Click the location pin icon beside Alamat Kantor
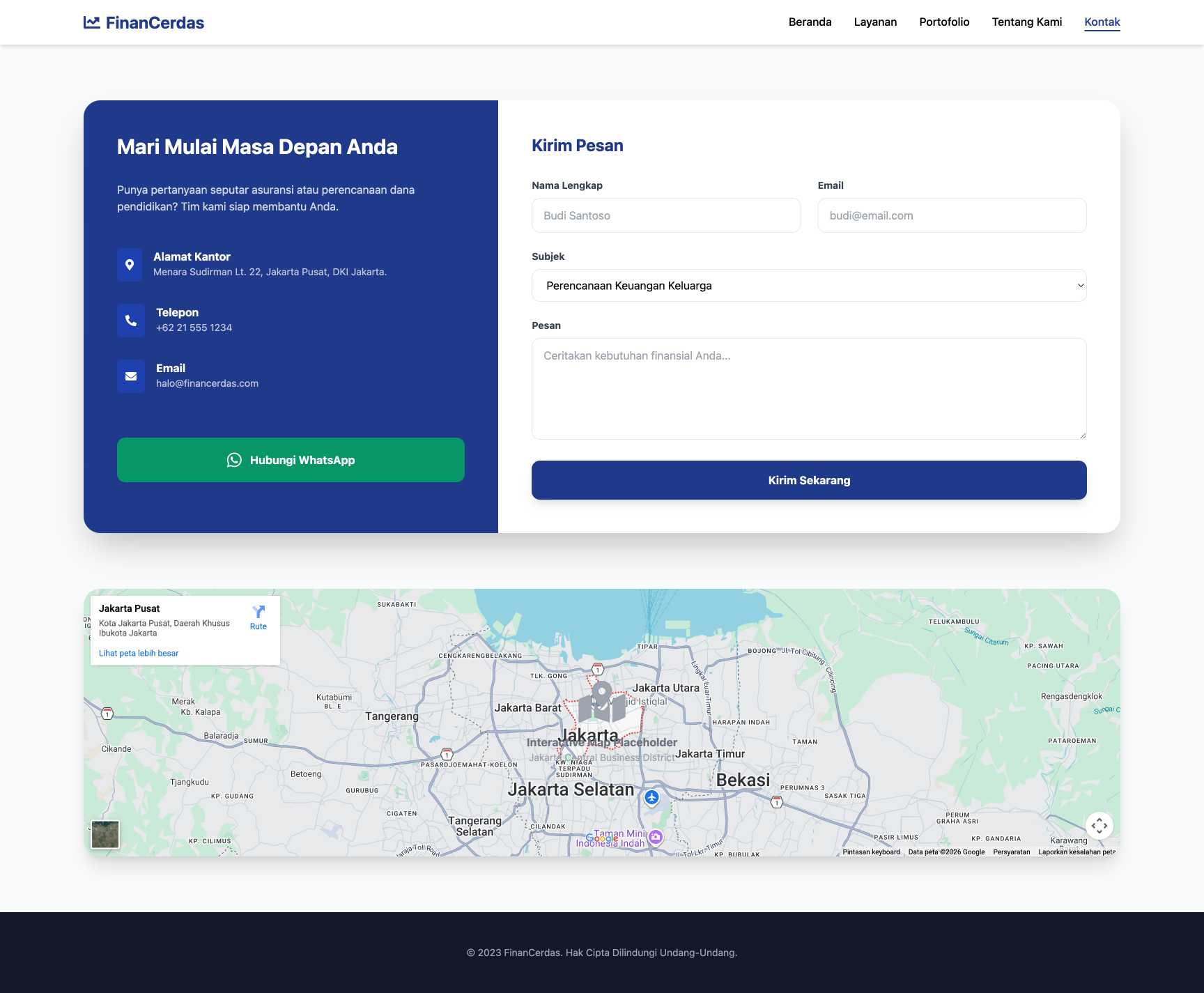 (x=130, y=264)
